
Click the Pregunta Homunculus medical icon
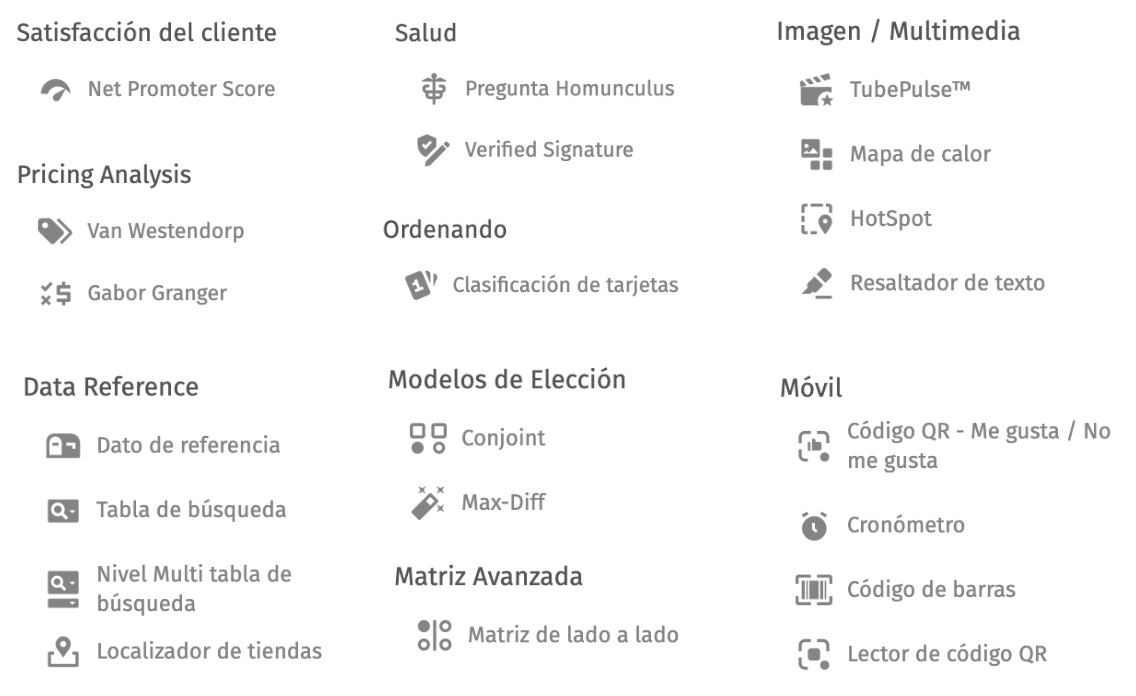434,88
